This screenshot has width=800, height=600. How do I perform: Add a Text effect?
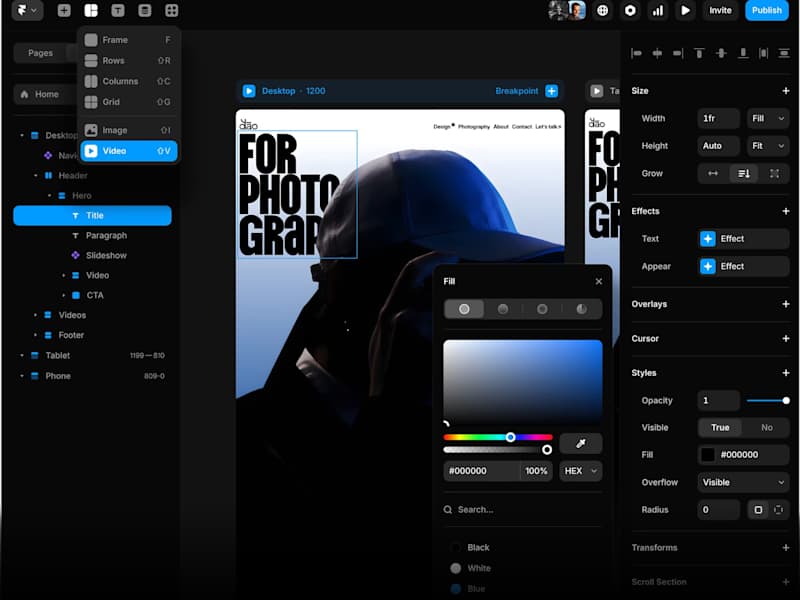coord(743,239)
